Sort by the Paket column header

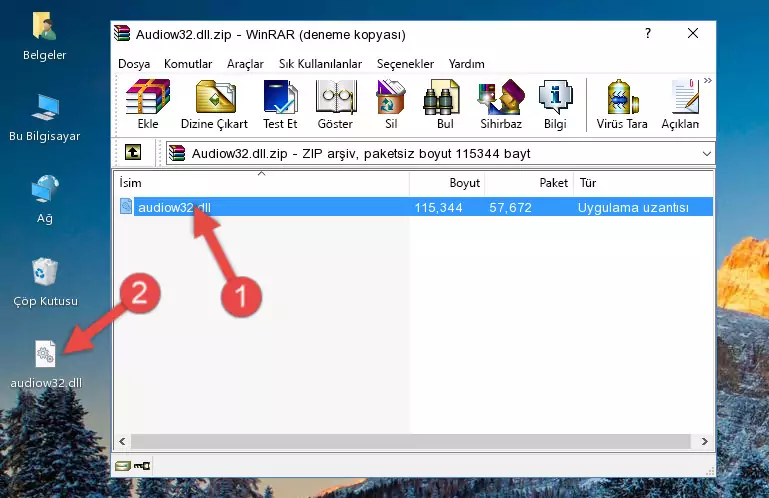point(529,183)
